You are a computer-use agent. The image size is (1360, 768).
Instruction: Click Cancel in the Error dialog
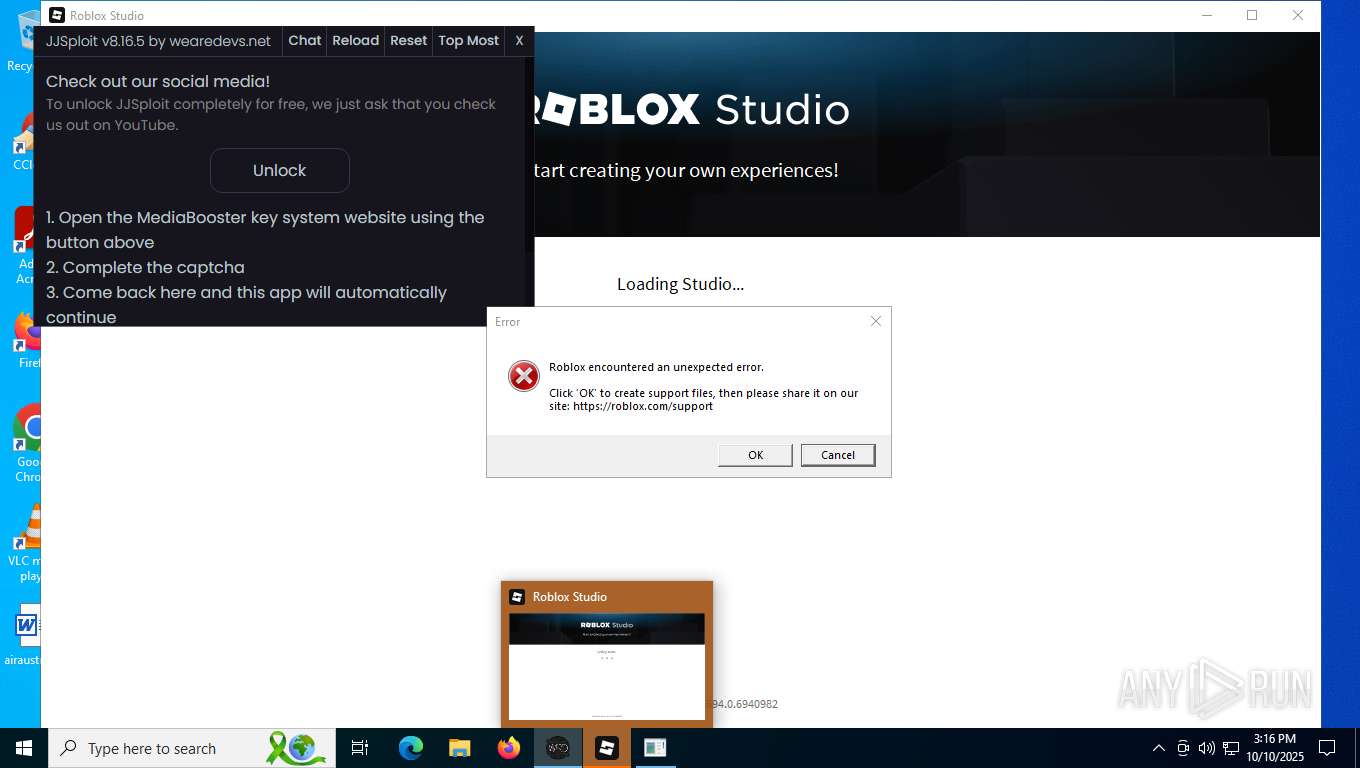tap(838, 455)
